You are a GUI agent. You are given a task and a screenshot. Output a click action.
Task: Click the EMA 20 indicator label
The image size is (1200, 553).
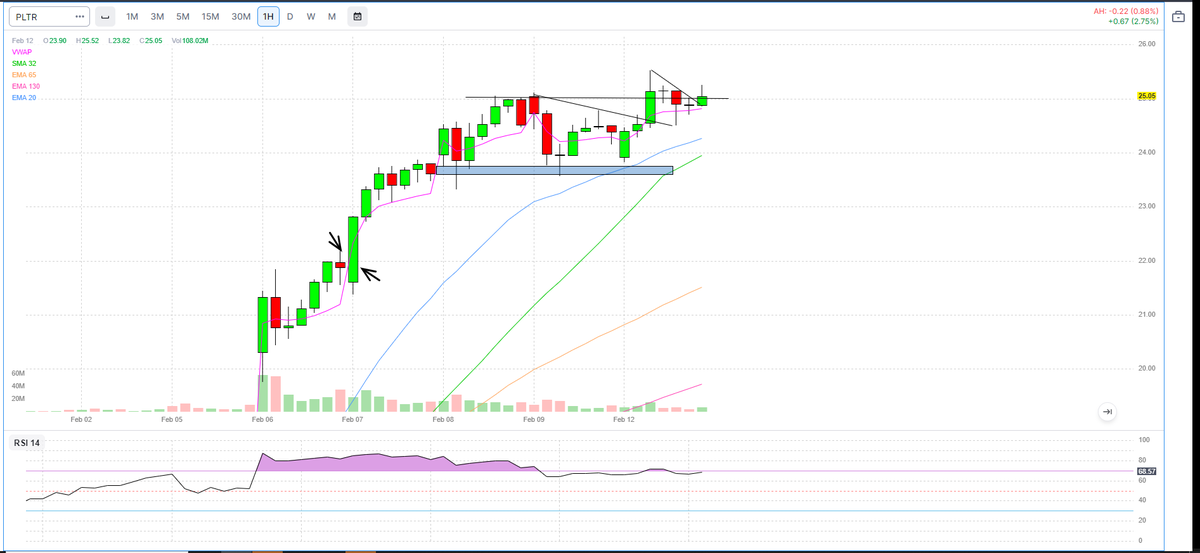pyautogui.click(x=24, y=98)
